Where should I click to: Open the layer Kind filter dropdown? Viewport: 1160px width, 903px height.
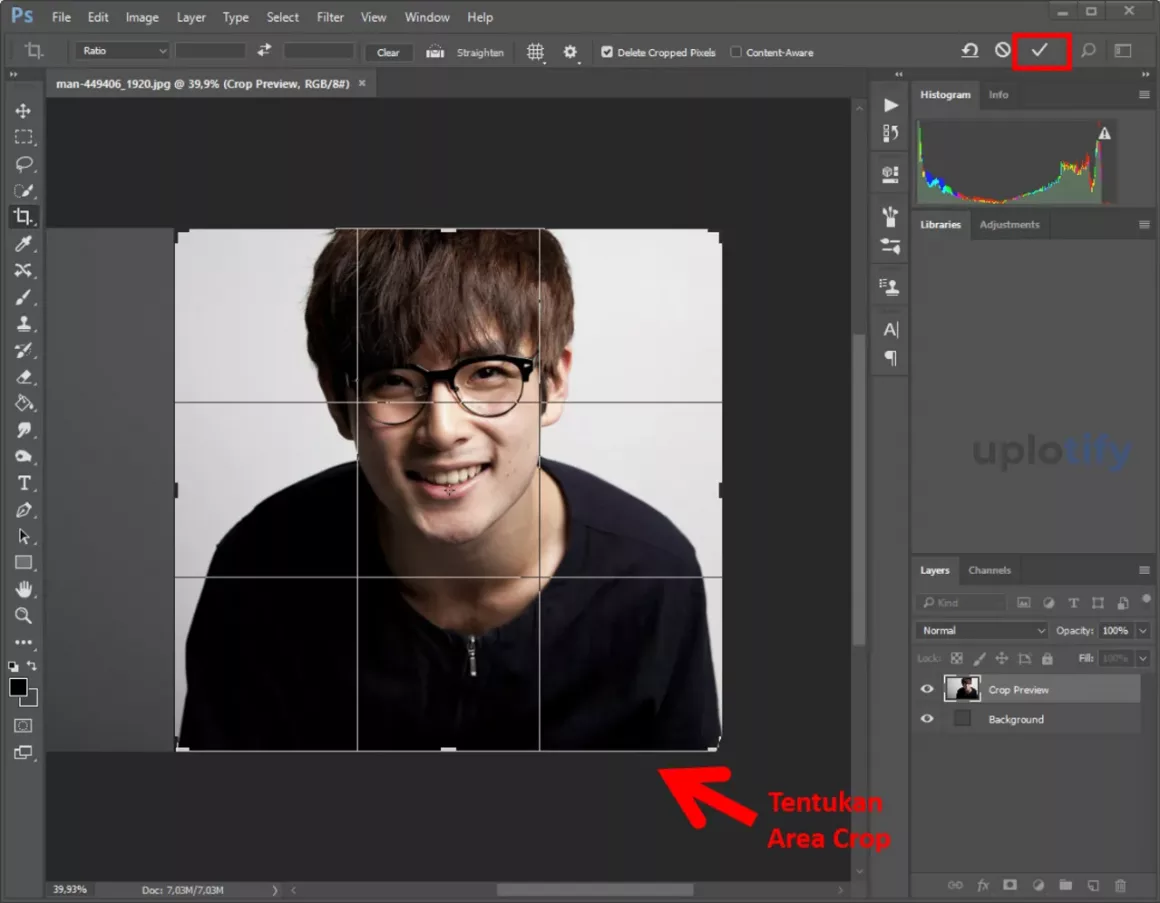pyautogui.click(x=961, y=603)
